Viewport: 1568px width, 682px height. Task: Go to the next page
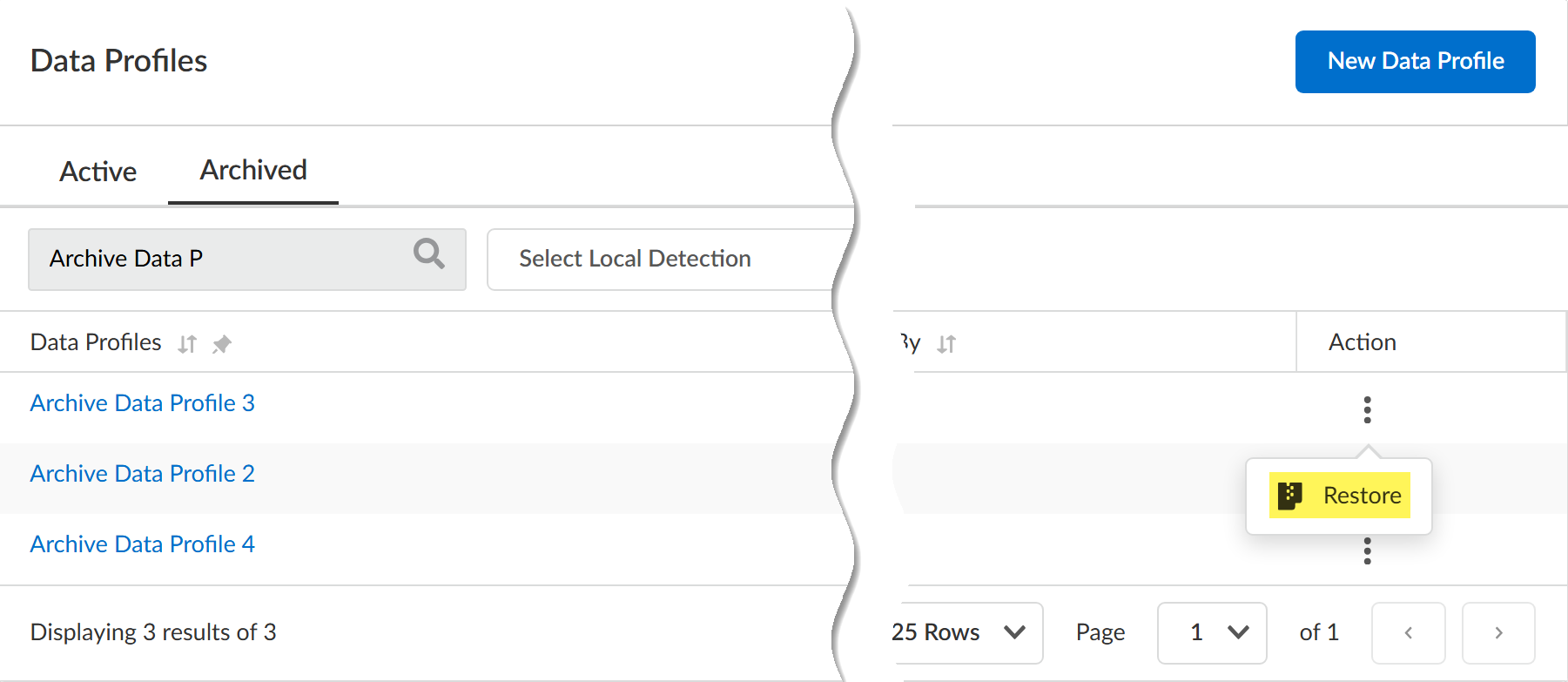1497,633
